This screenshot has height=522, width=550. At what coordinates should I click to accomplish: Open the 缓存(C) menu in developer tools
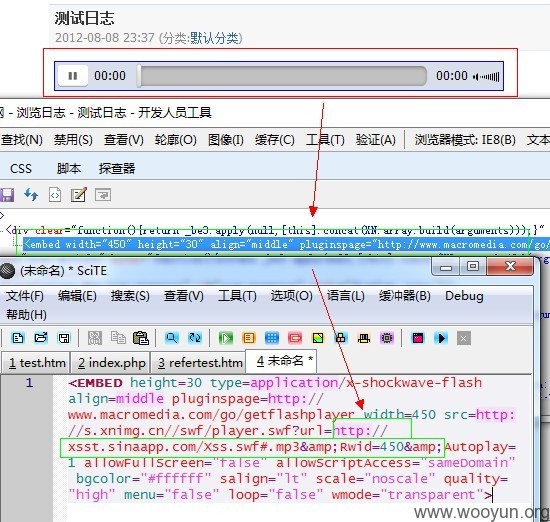275,140
